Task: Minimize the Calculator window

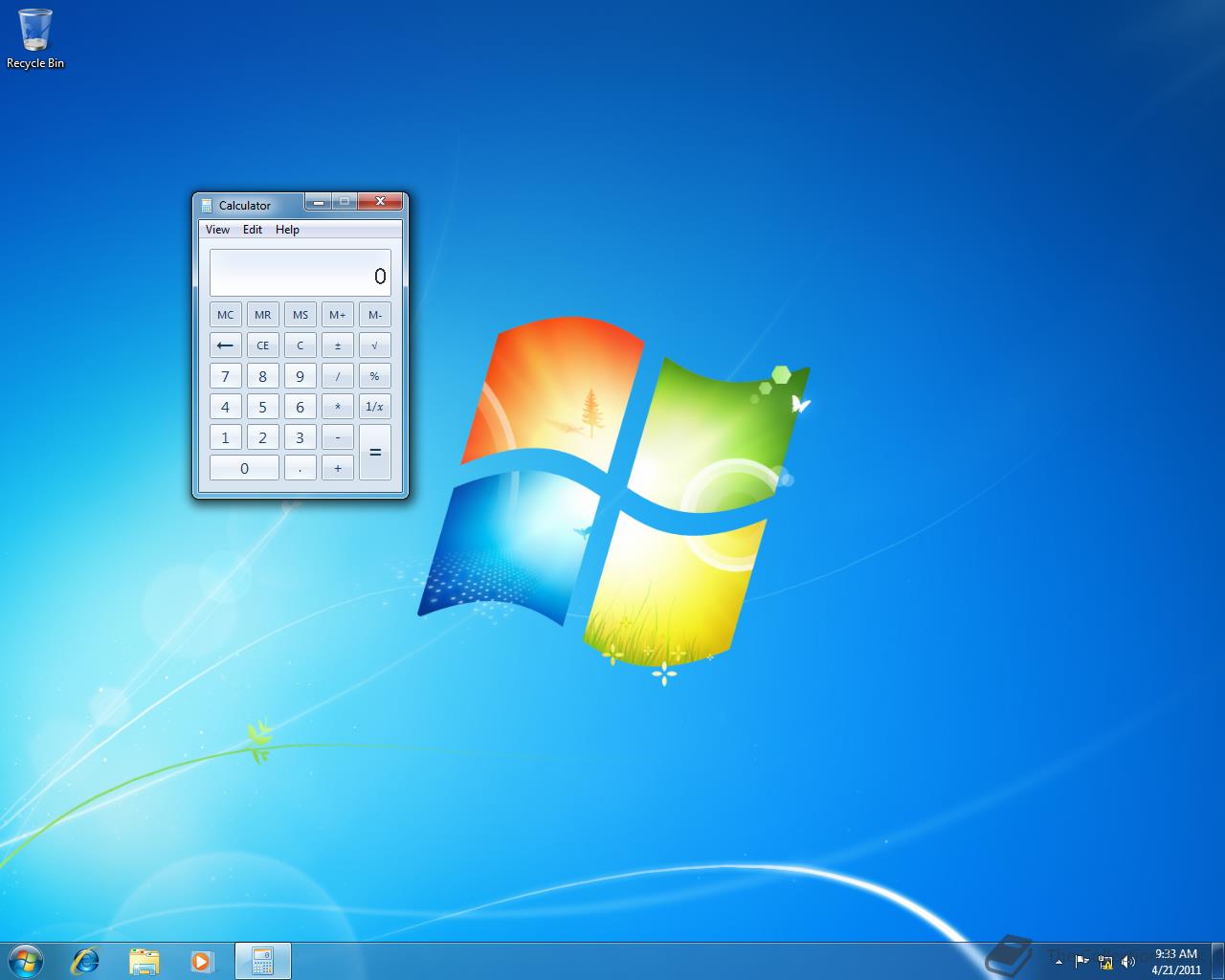Action: click(318, 201)
